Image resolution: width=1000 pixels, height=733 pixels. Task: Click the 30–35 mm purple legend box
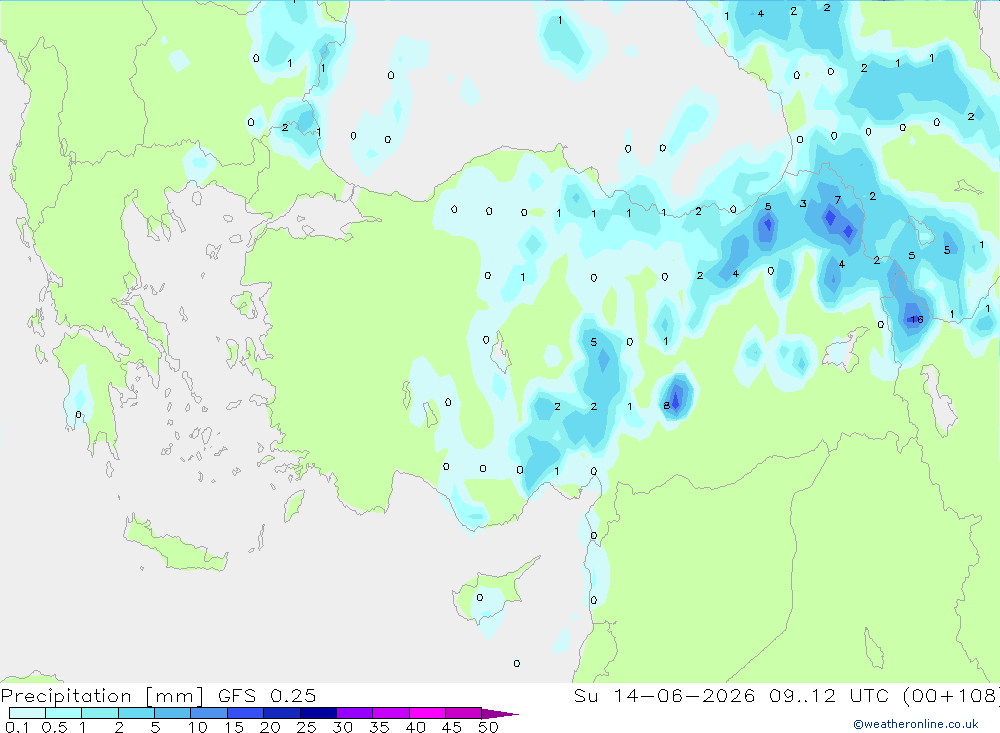click(355, 713)
